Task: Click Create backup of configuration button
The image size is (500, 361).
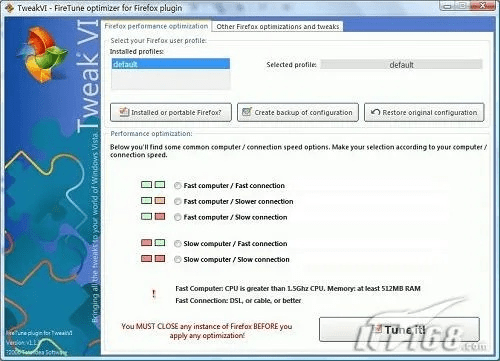Action: (x=298, y=112)
